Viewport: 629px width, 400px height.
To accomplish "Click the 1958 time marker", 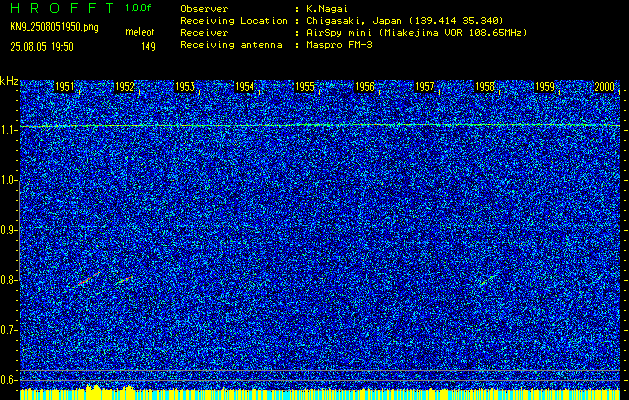I will [485, 87].
